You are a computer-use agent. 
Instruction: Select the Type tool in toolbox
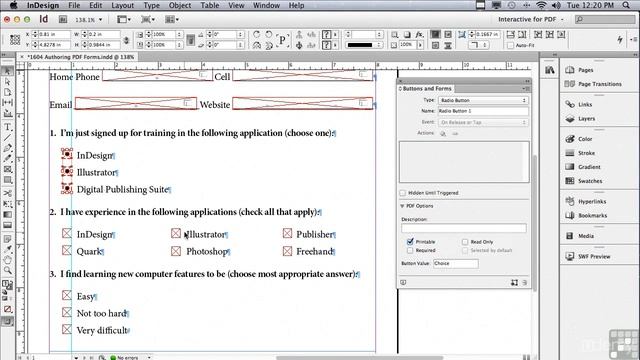7,127
